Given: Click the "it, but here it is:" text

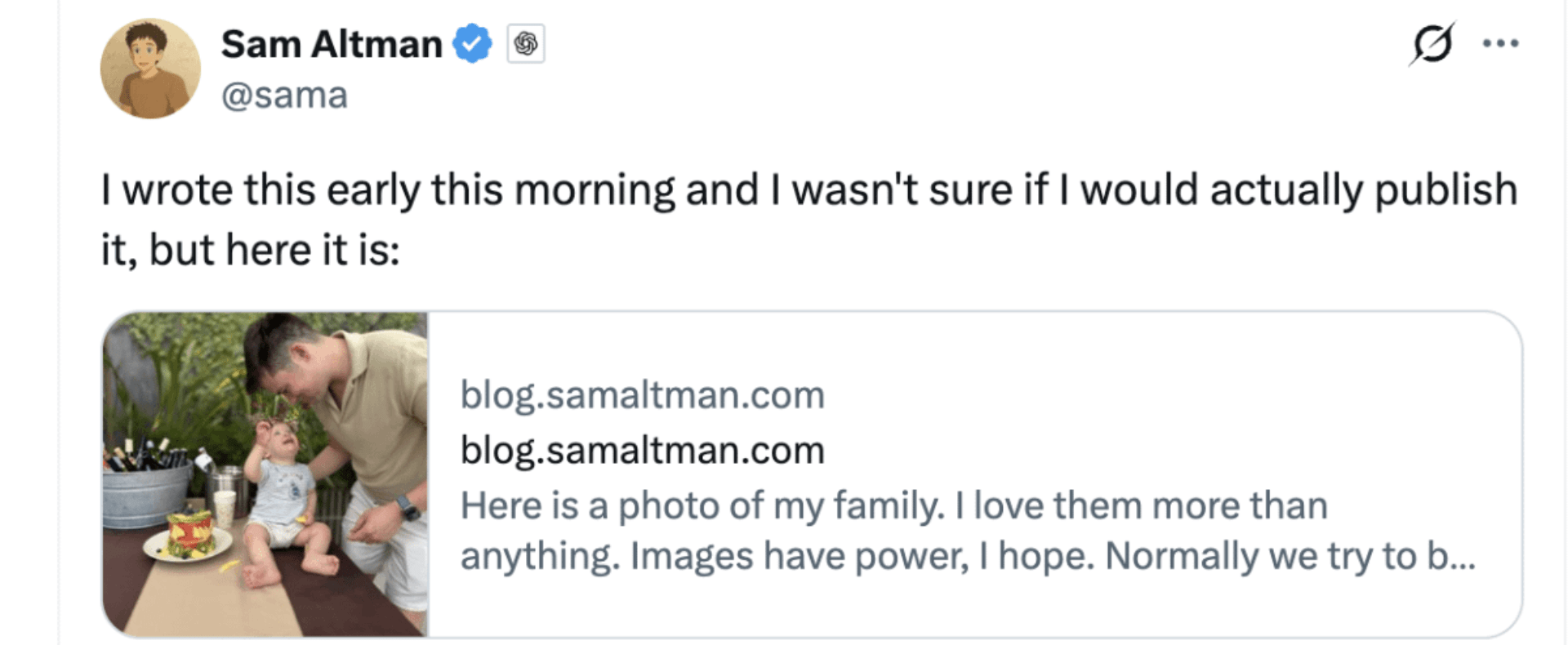Looking at the screenshot, I should tap(250, 250).
